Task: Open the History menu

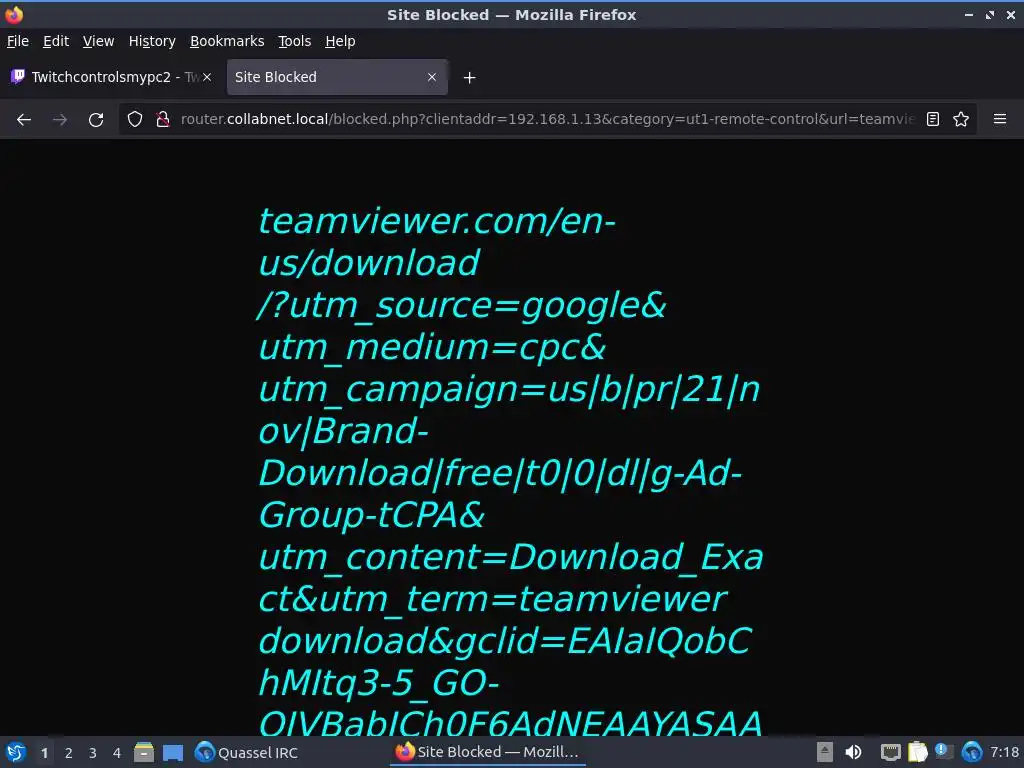Action: (x=152, y=41)
